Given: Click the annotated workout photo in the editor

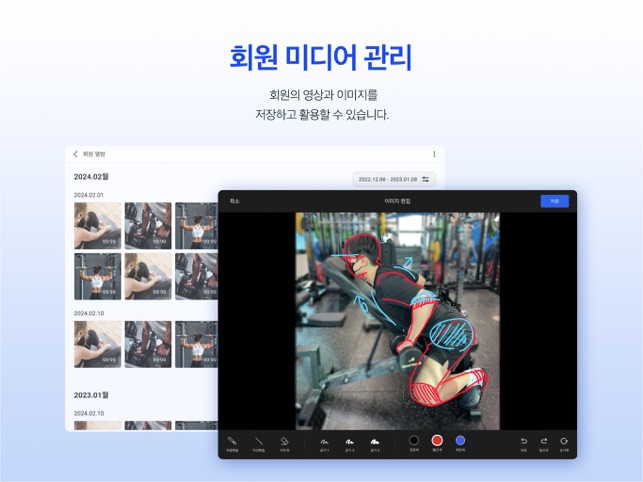Looking at the screenshot, I should (x=397, y=321).
